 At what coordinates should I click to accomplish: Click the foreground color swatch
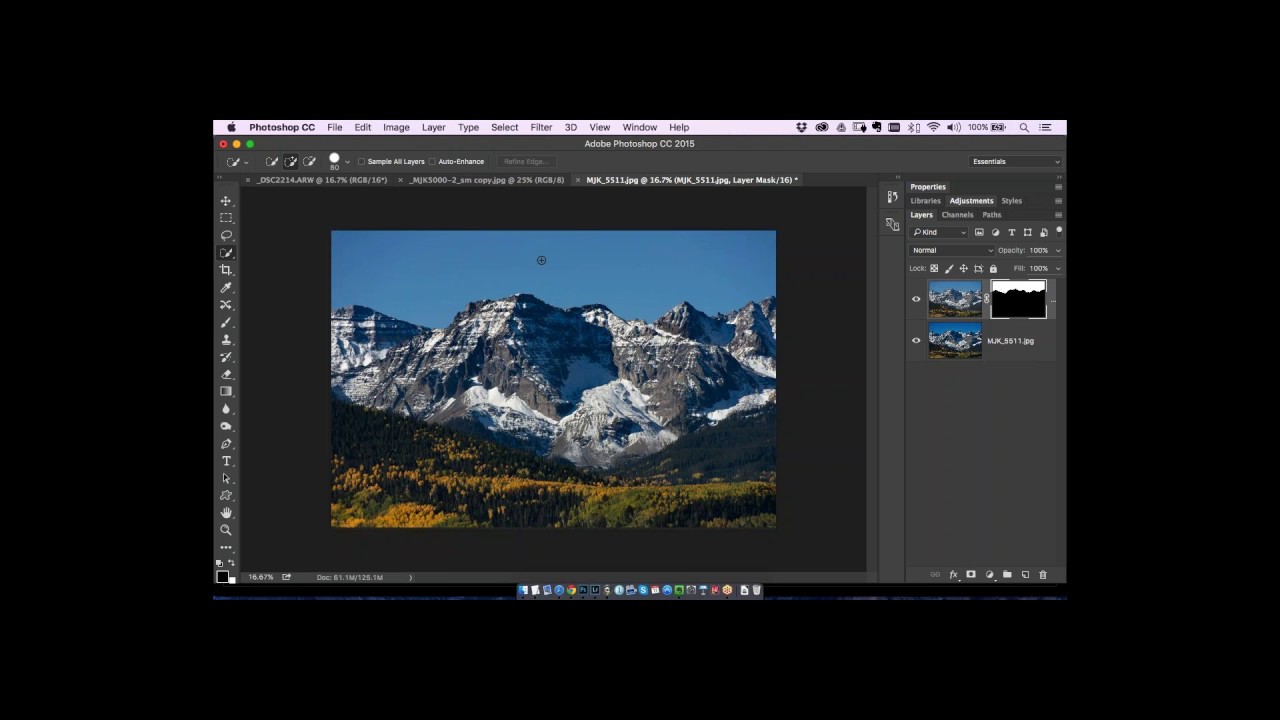222,576
